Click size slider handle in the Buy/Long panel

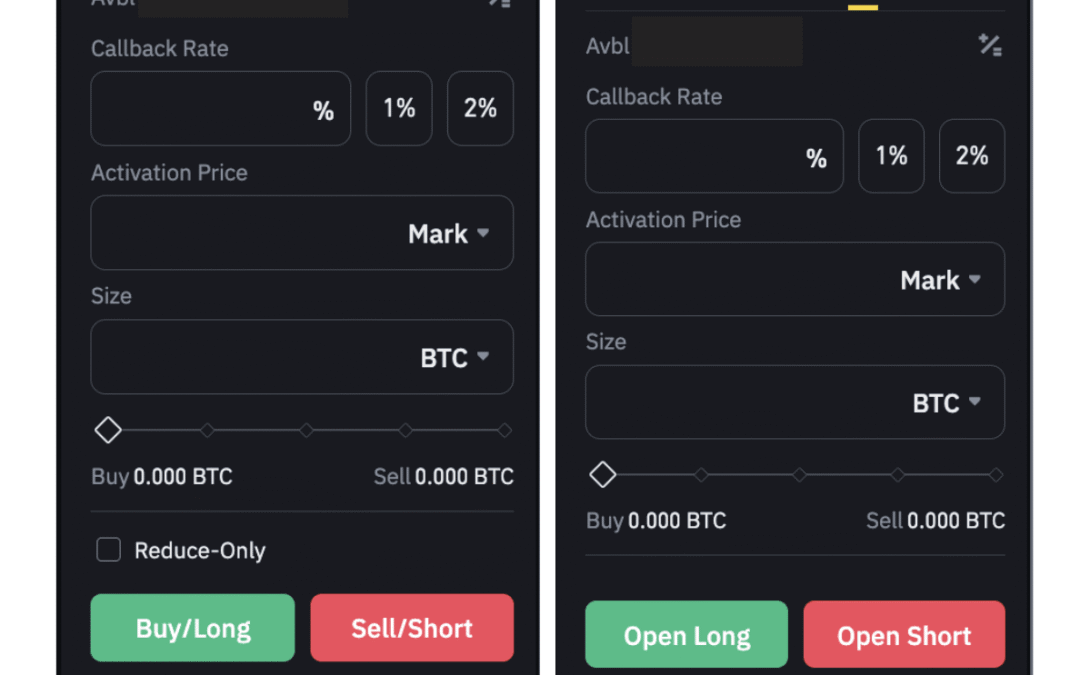(108, 430)
